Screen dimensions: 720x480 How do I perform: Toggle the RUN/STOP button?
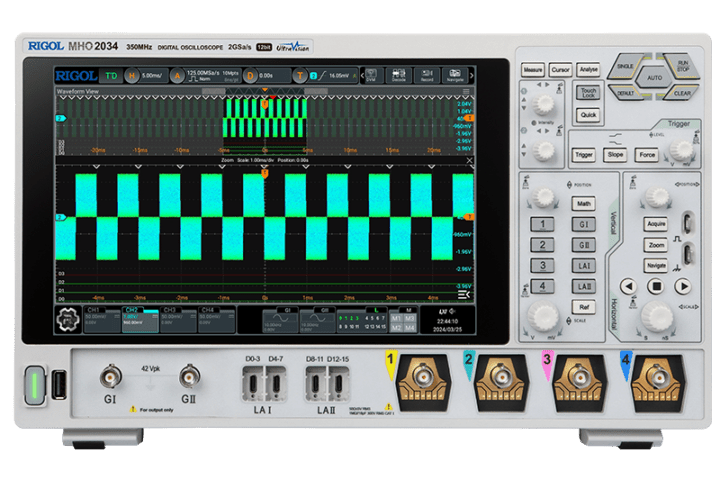(683, 65)
